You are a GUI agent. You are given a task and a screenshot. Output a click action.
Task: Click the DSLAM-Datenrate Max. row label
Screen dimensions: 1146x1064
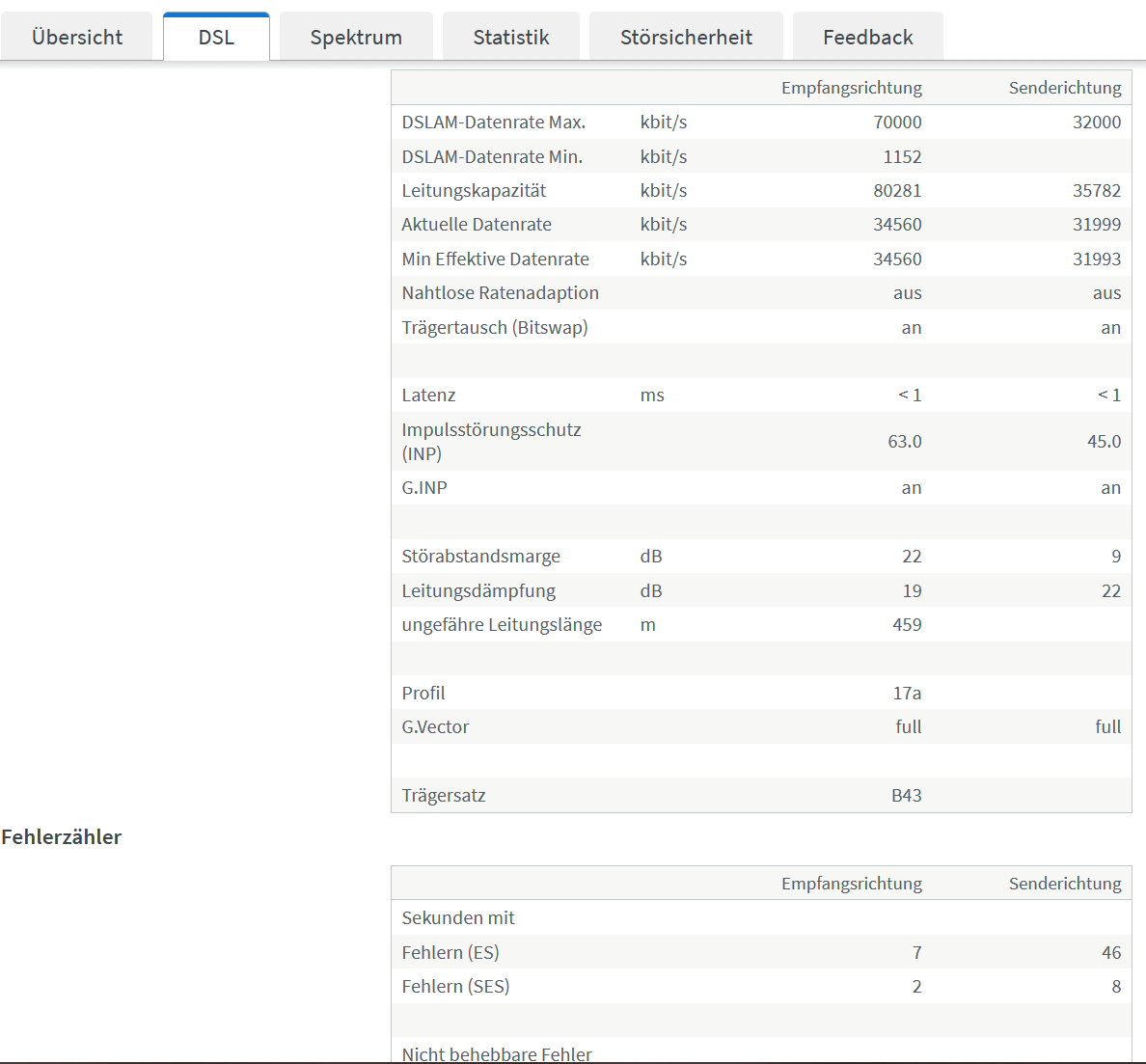pyautogui.click(x=493, y=123)
